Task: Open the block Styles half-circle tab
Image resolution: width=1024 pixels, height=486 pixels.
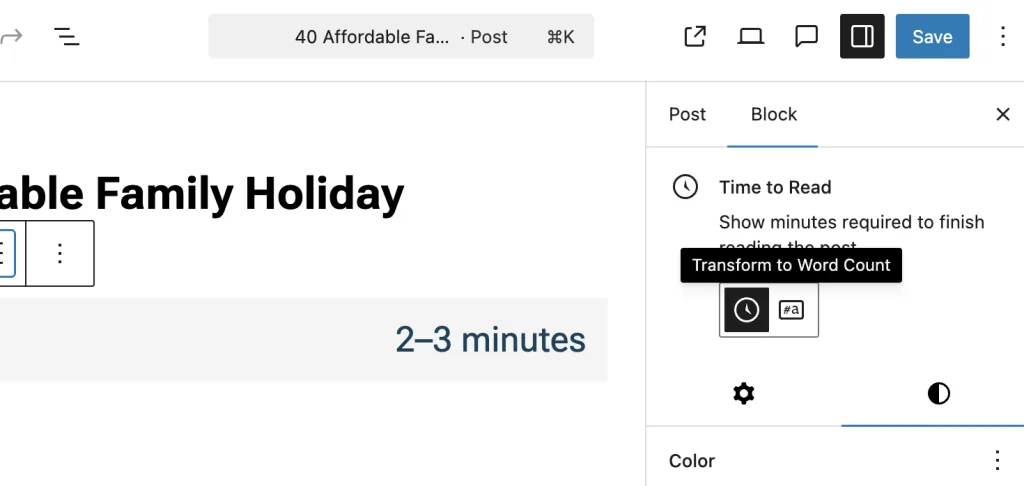Action: [x=938, y=394]
